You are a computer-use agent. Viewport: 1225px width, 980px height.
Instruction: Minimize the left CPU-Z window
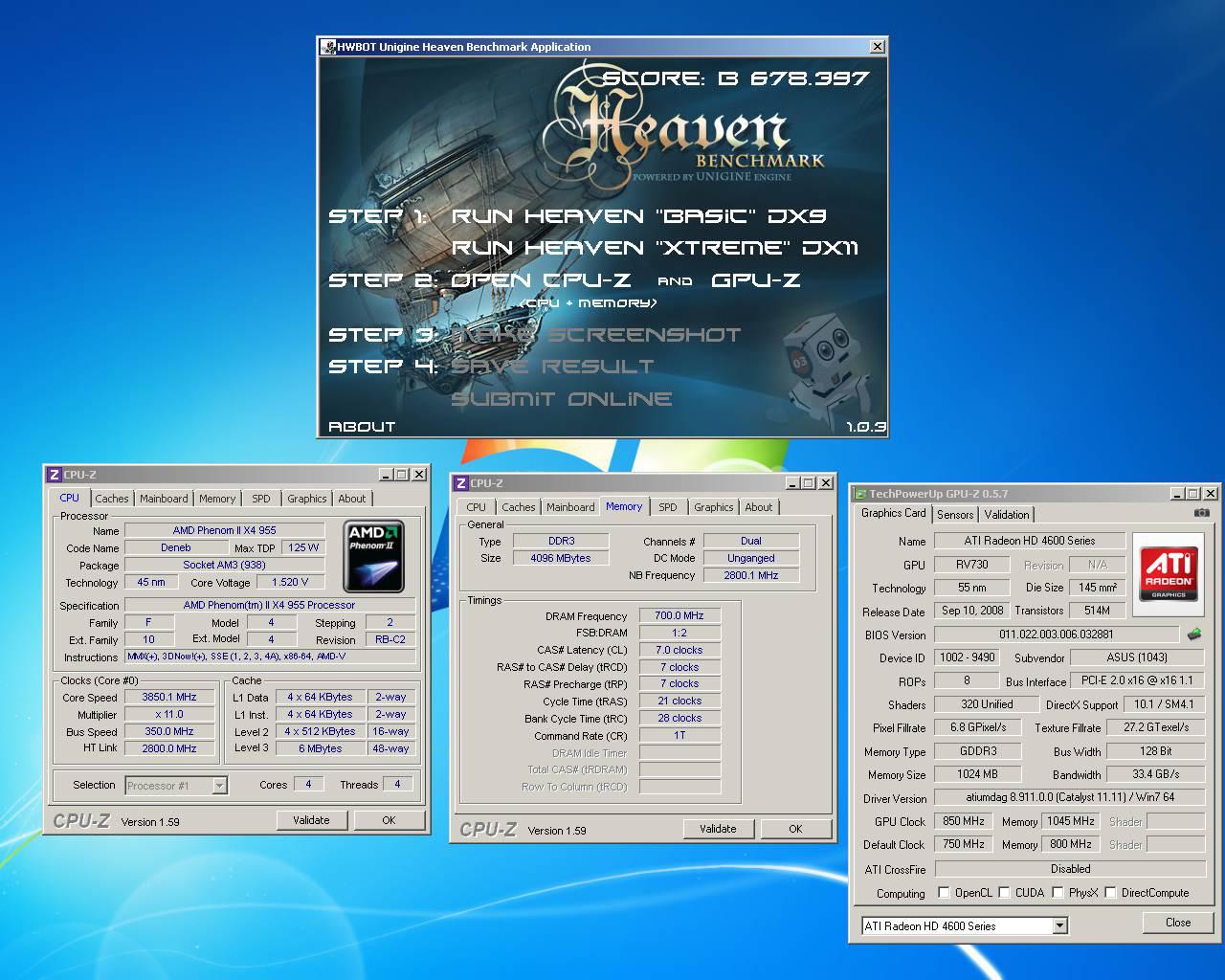[x=386, y=475]
